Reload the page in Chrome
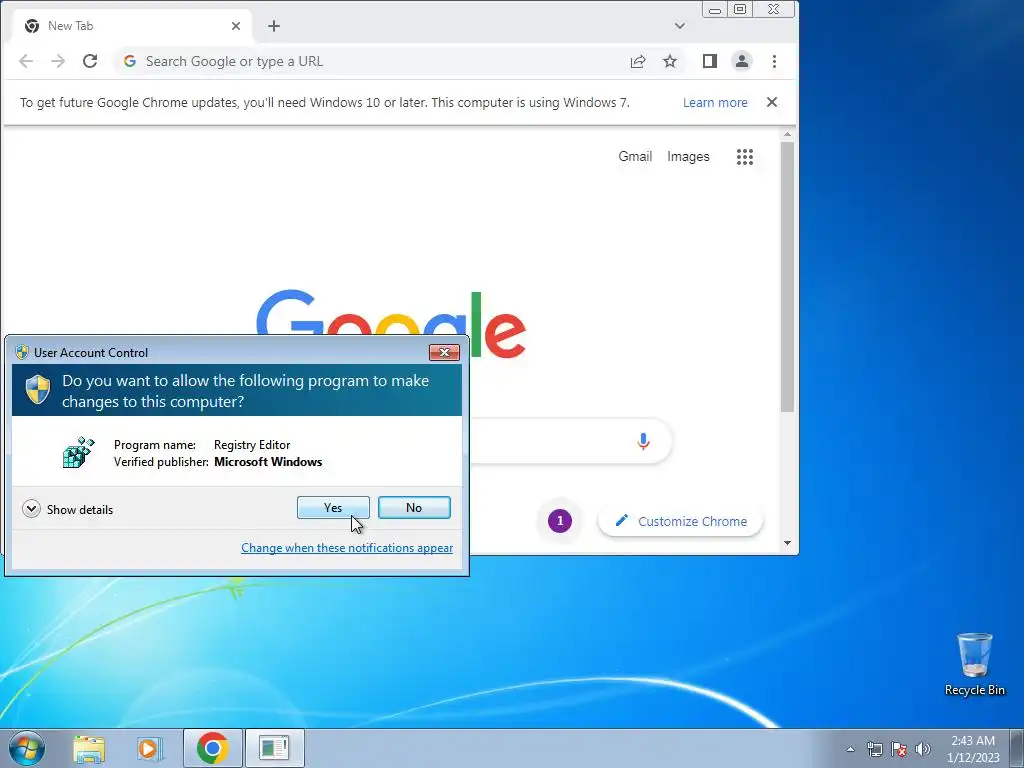The width and height of the screenshot is (1024, 768). [x=90, y=61]
